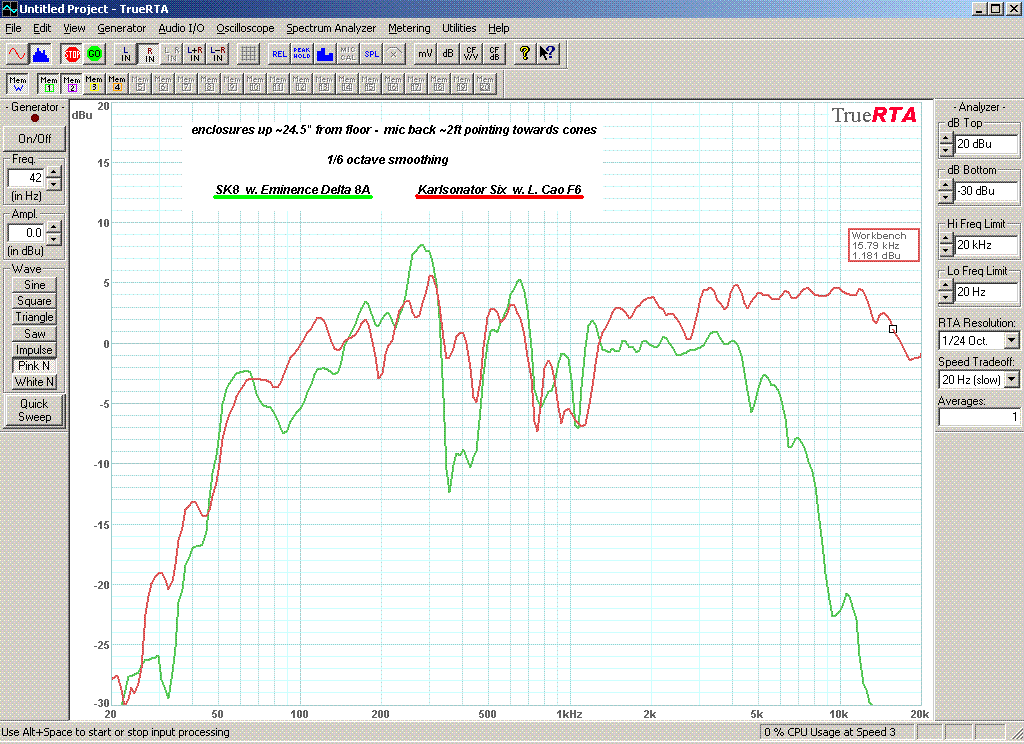This screenshot has width=1024, height=744.
Task: Click the red STOP icon
Action: (x=72, y=54)
